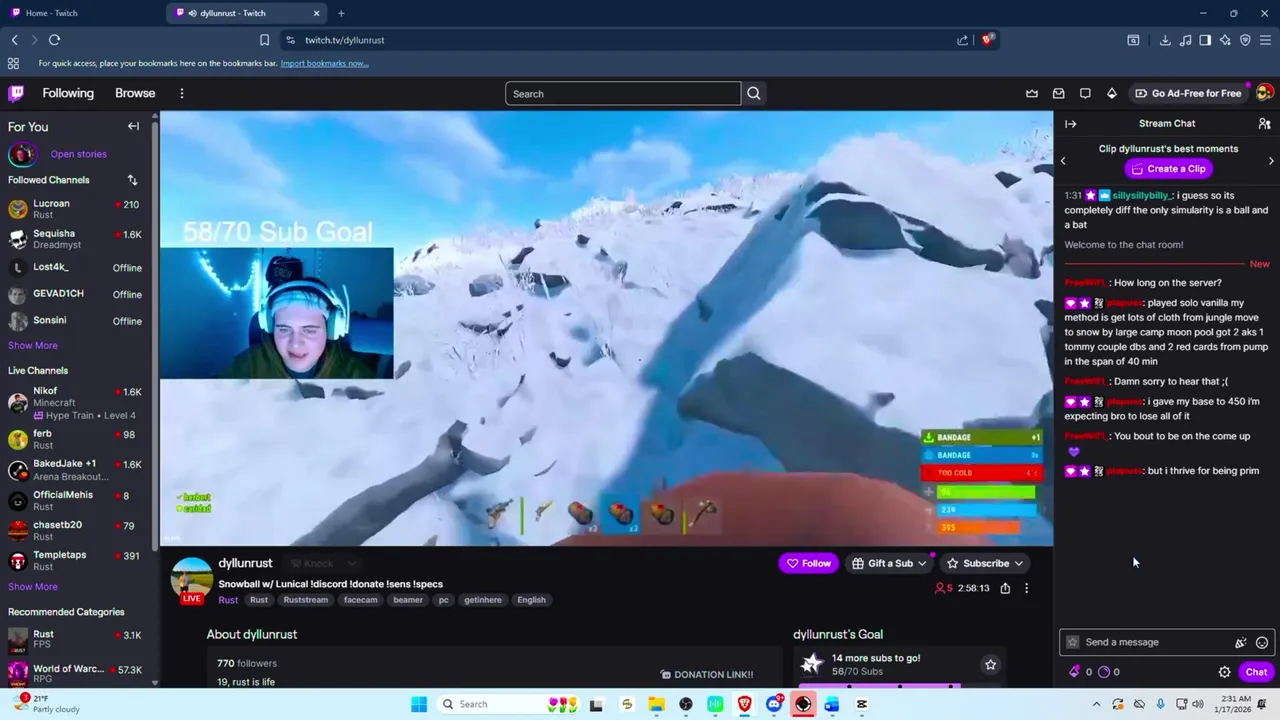
Task: Open the more options dots beside Browse
Action: pyautogui.click(x=181, y=93)
